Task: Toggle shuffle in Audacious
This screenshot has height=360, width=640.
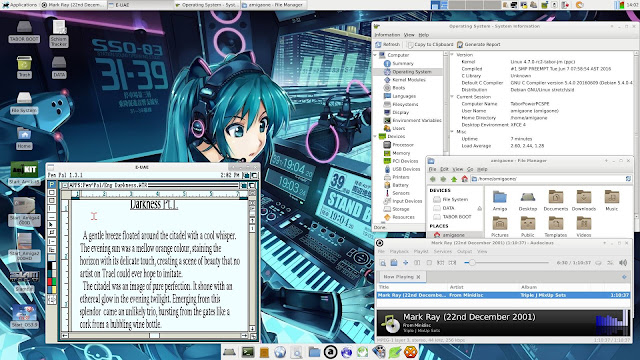Action: [610, 263]
